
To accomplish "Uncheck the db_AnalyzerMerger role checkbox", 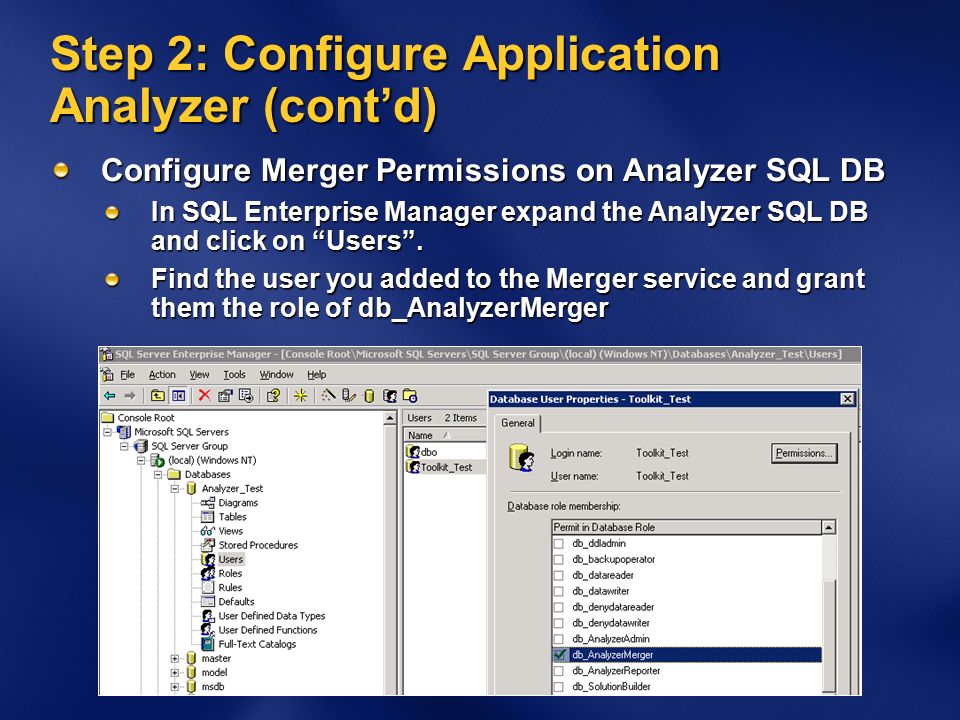I will click(559, 655).
